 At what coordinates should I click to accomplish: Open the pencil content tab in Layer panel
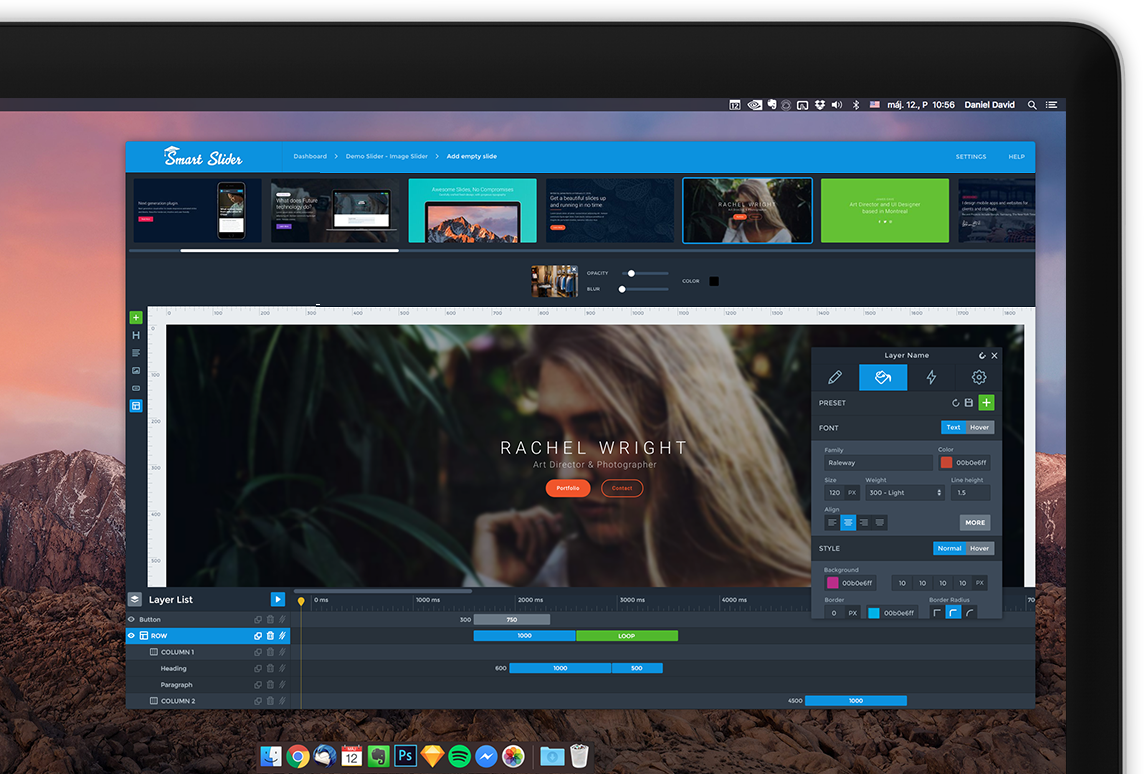[x=835, y=377]
